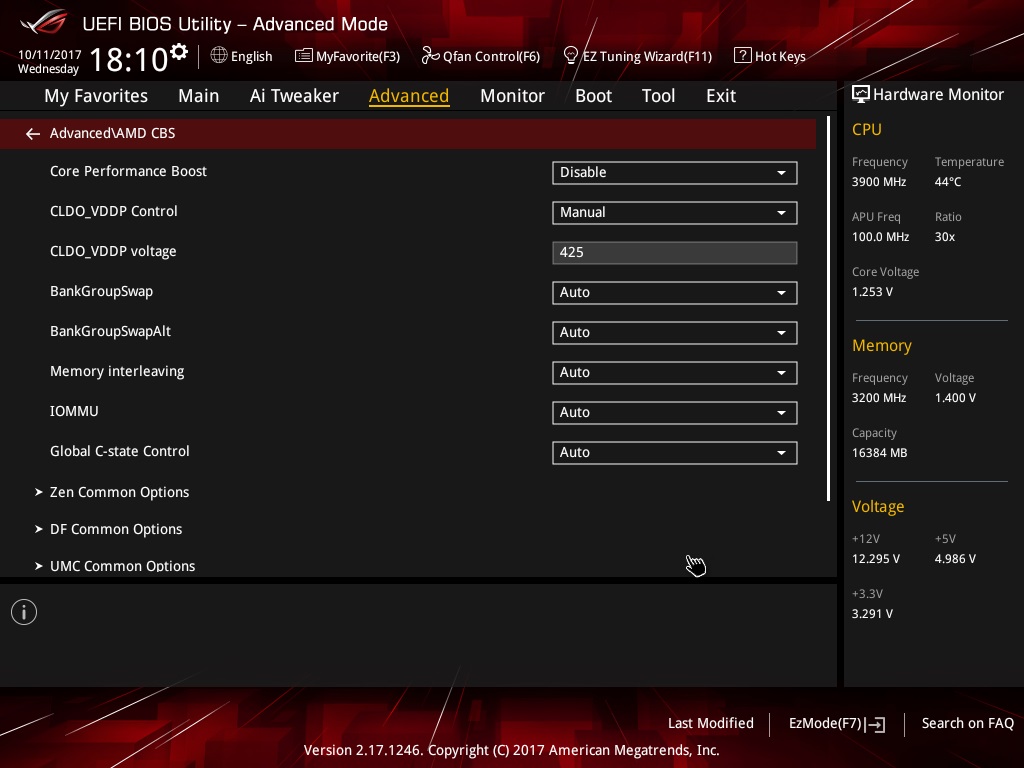Expand DF Common Options submenu

(116, 529)
